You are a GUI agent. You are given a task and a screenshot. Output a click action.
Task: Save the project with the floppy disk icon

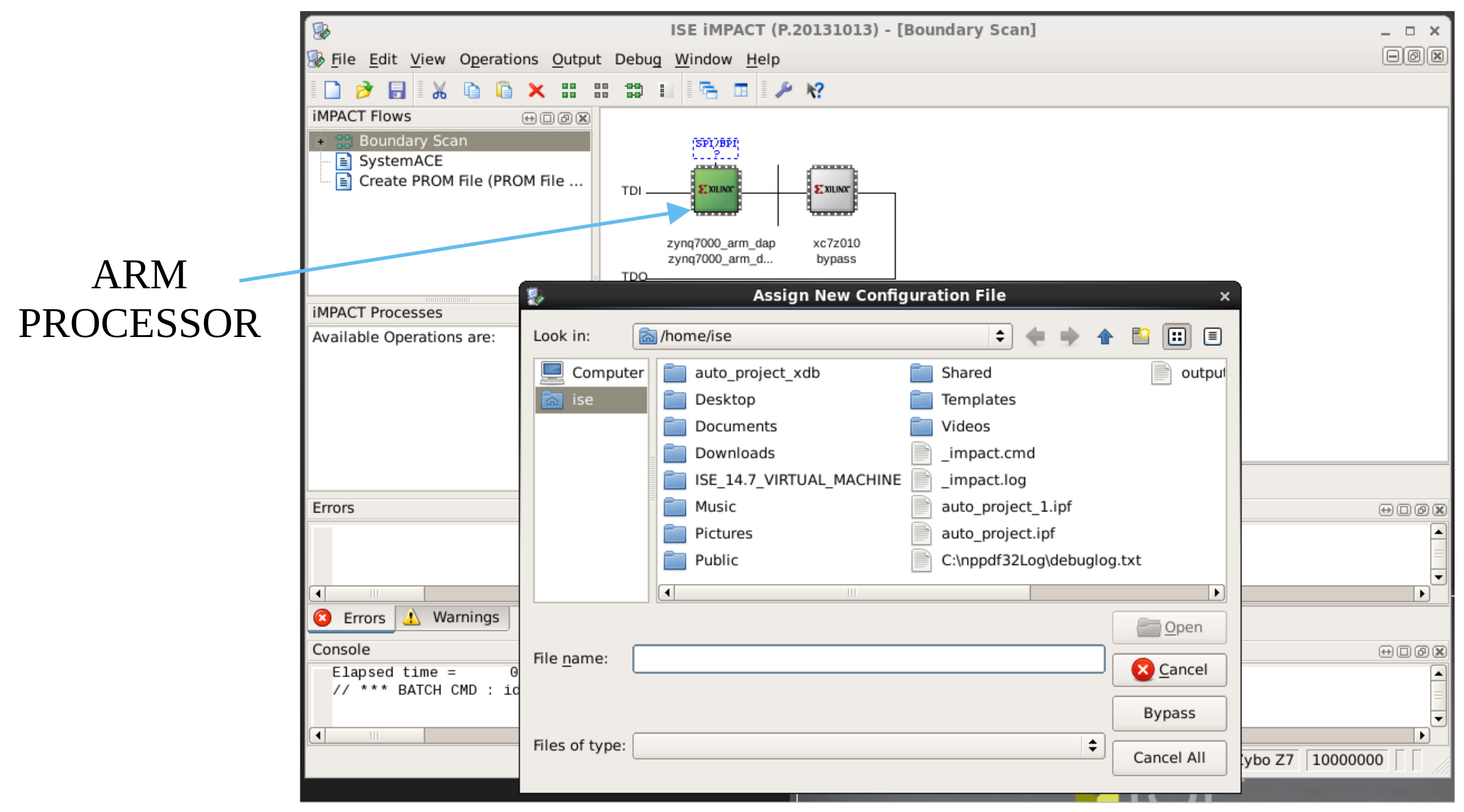pos(397,90)
